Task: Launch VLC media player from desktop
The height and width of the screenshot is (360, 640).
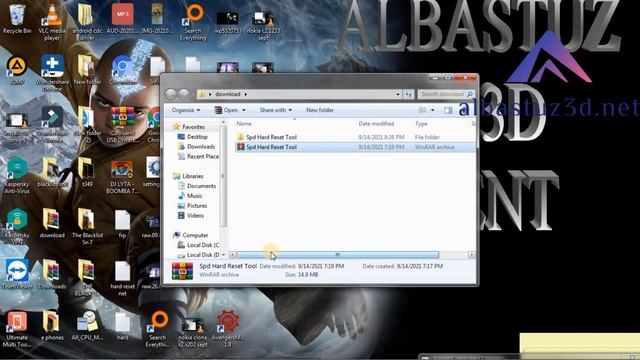Action: 52,22
